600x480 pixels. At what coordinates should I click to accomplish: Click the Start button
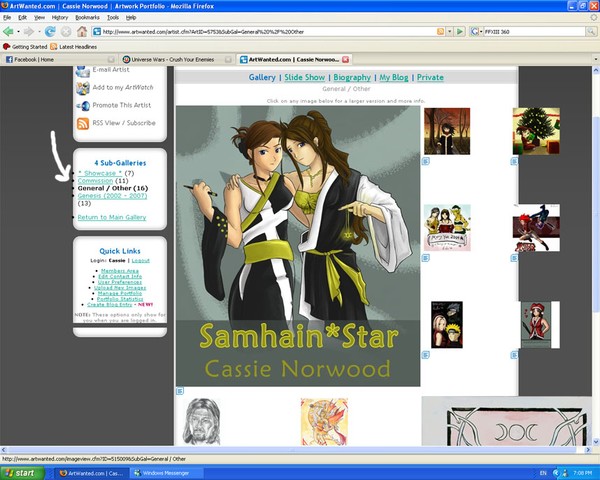(22, 473)
